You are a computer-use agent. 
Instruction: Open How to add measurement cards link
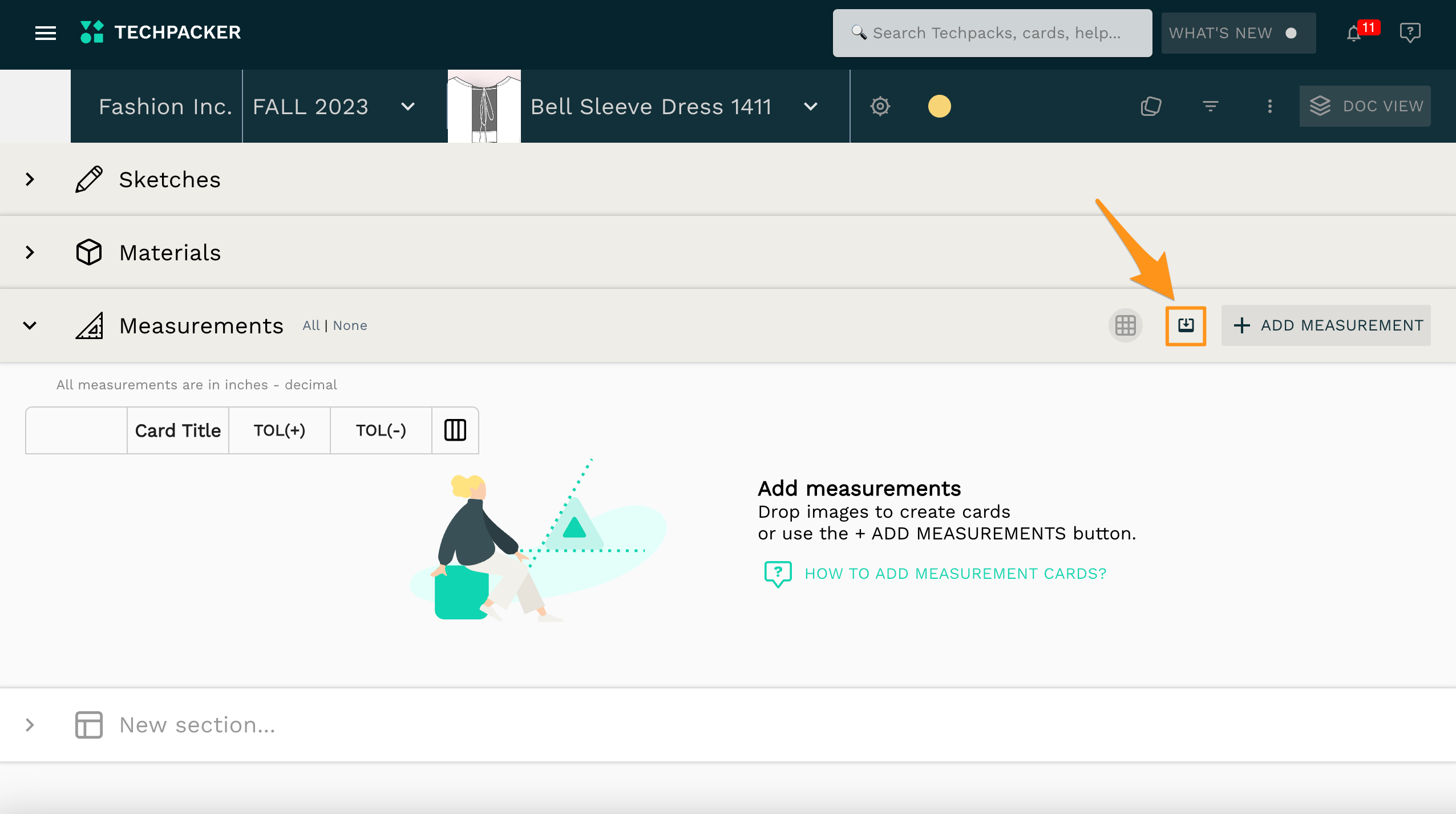tap(955, 574)
